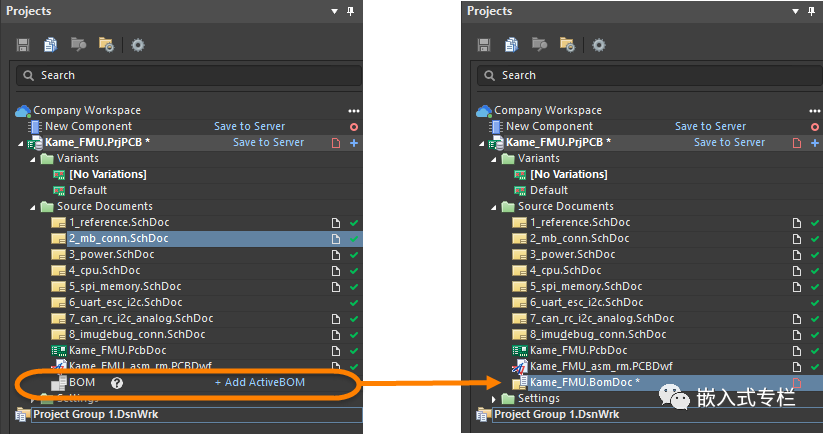Viewport: 823px width, 434px height.
Task: Click the plus icon on Kame_FMU.PrjPCB row, left panel
Action: tap(354, 143)
